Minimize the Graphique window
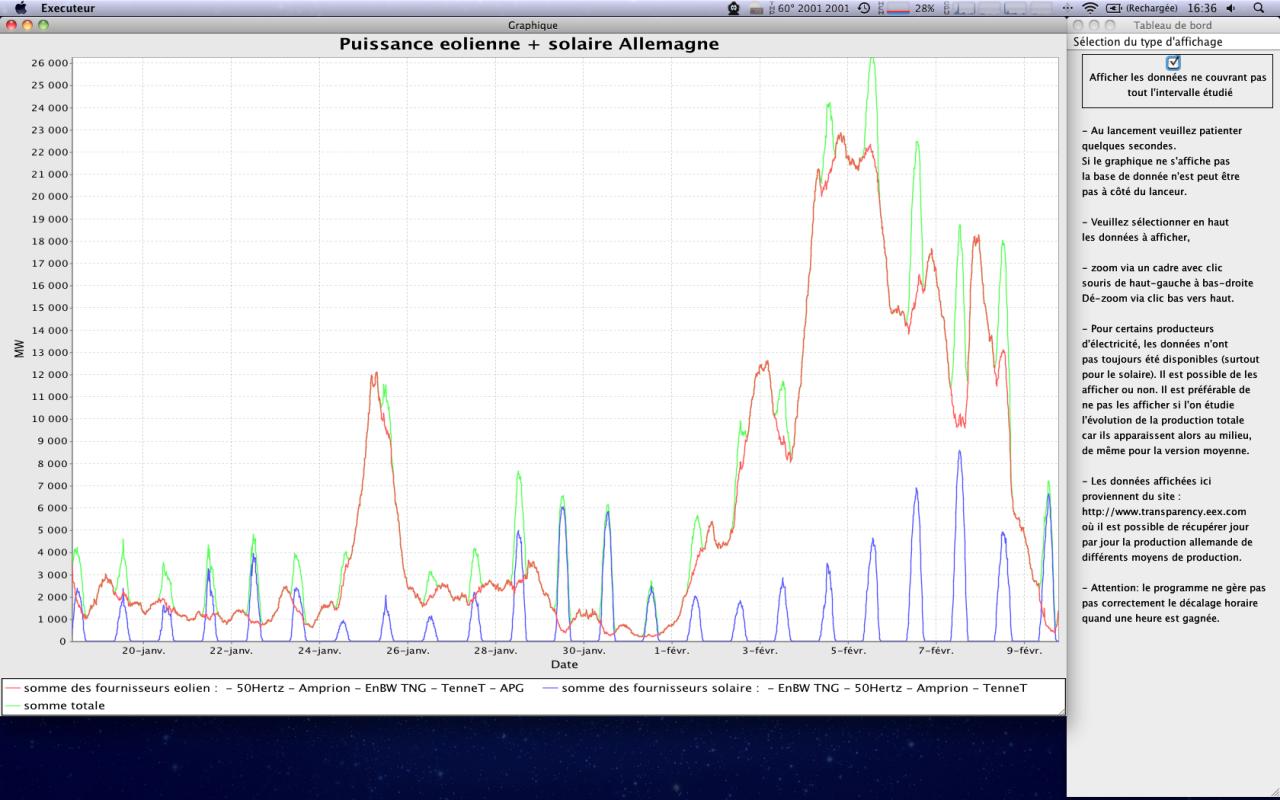 coord(28,25)
